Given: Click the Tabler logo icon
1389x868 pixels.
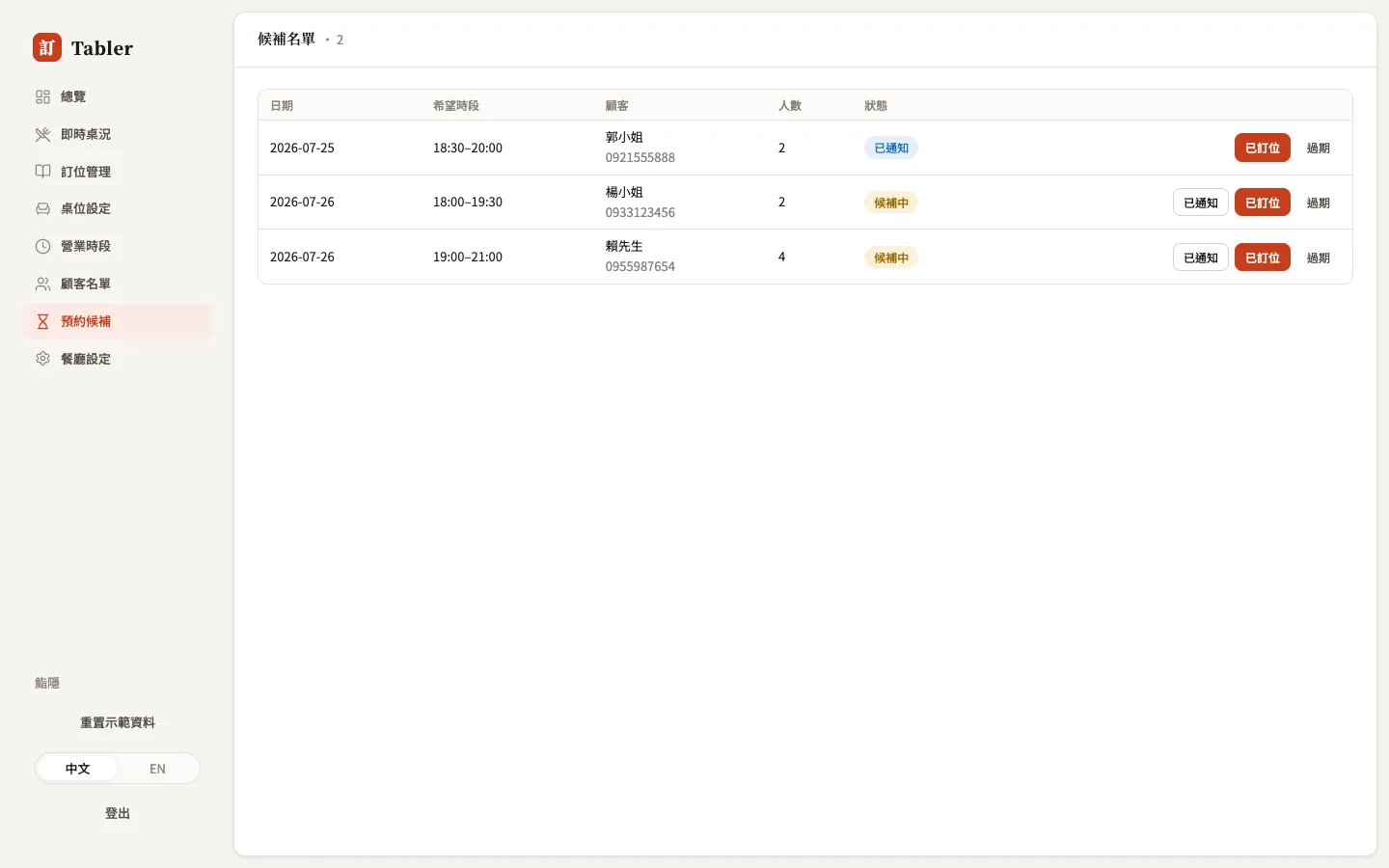Looking at the screenshot, I should point(46,47).
